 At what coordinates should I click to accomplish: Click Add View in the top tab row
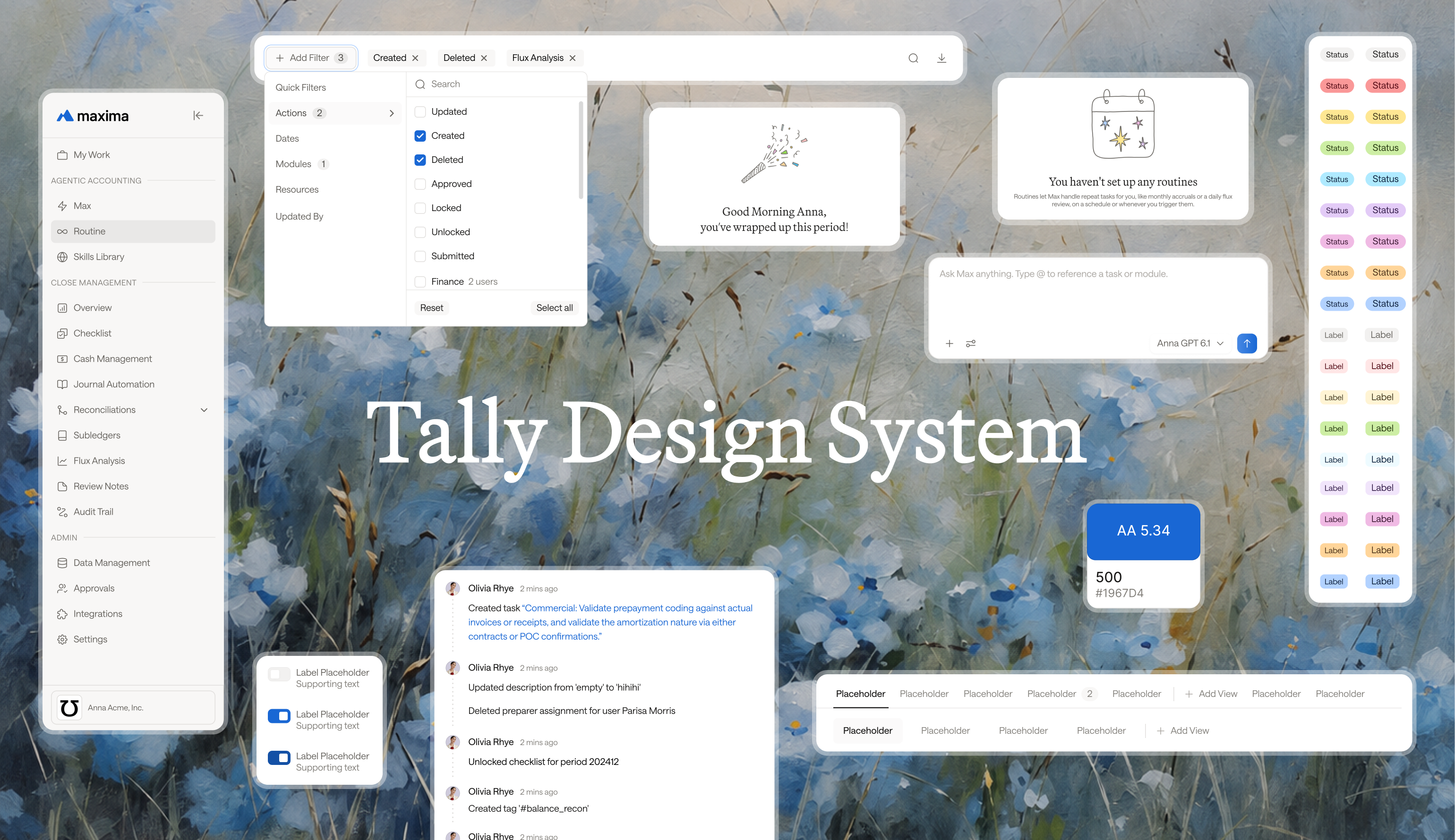1211,694
